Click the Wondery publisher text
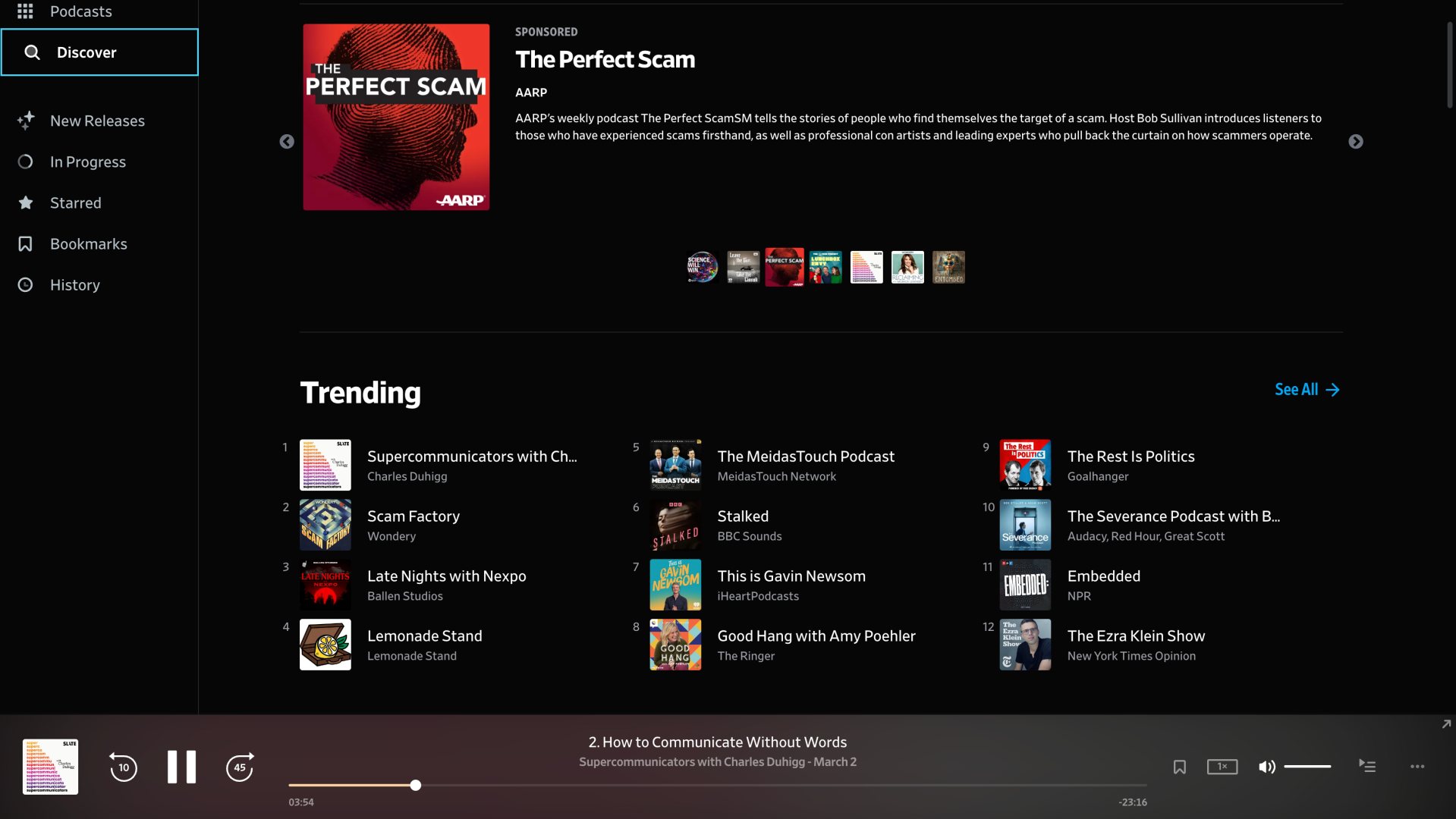 392,536
